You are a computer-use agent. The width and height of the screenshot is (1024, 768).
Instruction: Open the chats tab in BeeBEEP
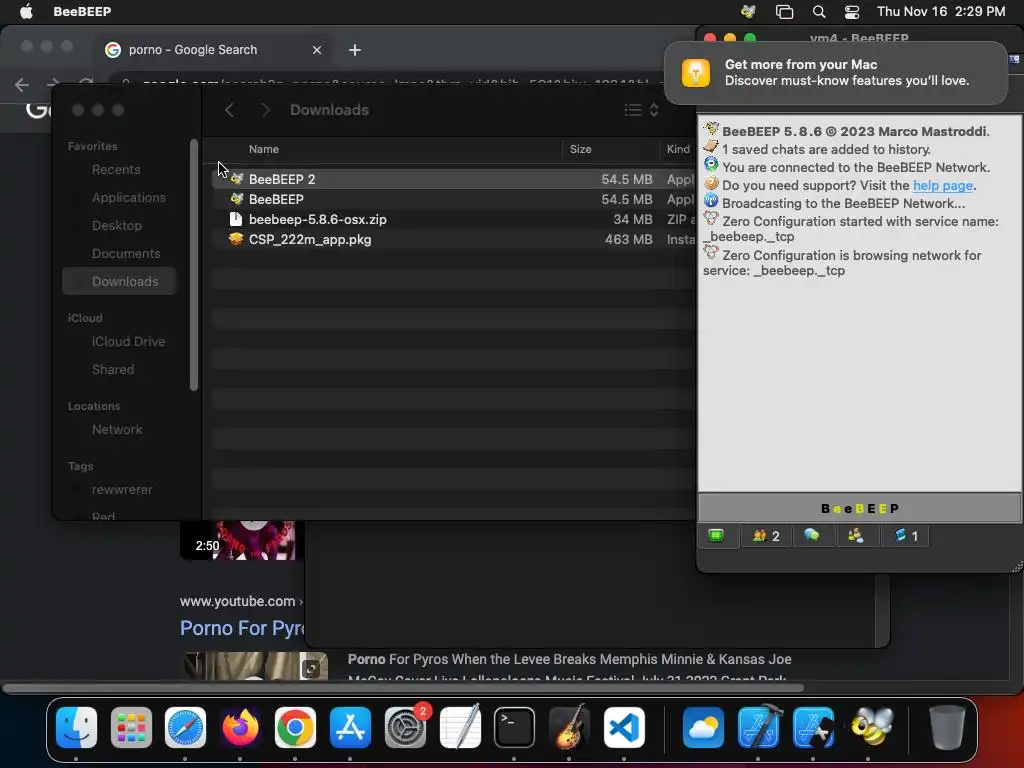[812, 536]
